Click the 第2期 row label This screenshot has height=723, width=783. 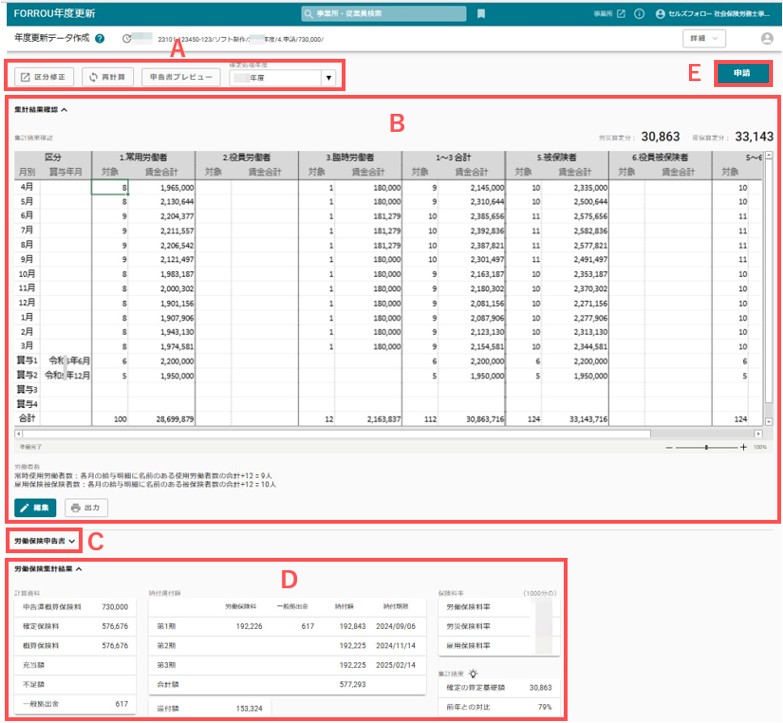[166, 646]
